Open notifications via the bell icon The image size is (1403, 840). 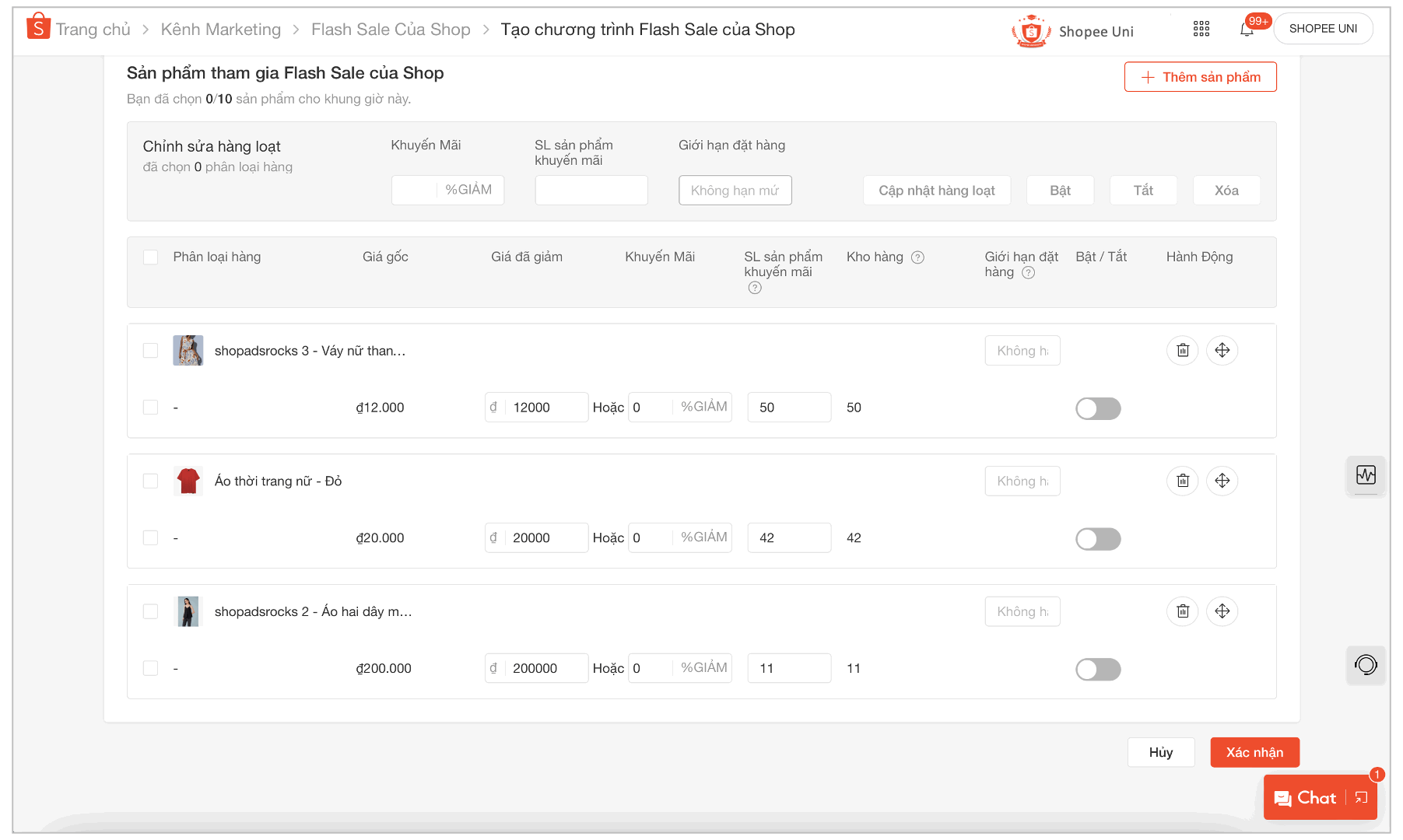click(1246, 29)
